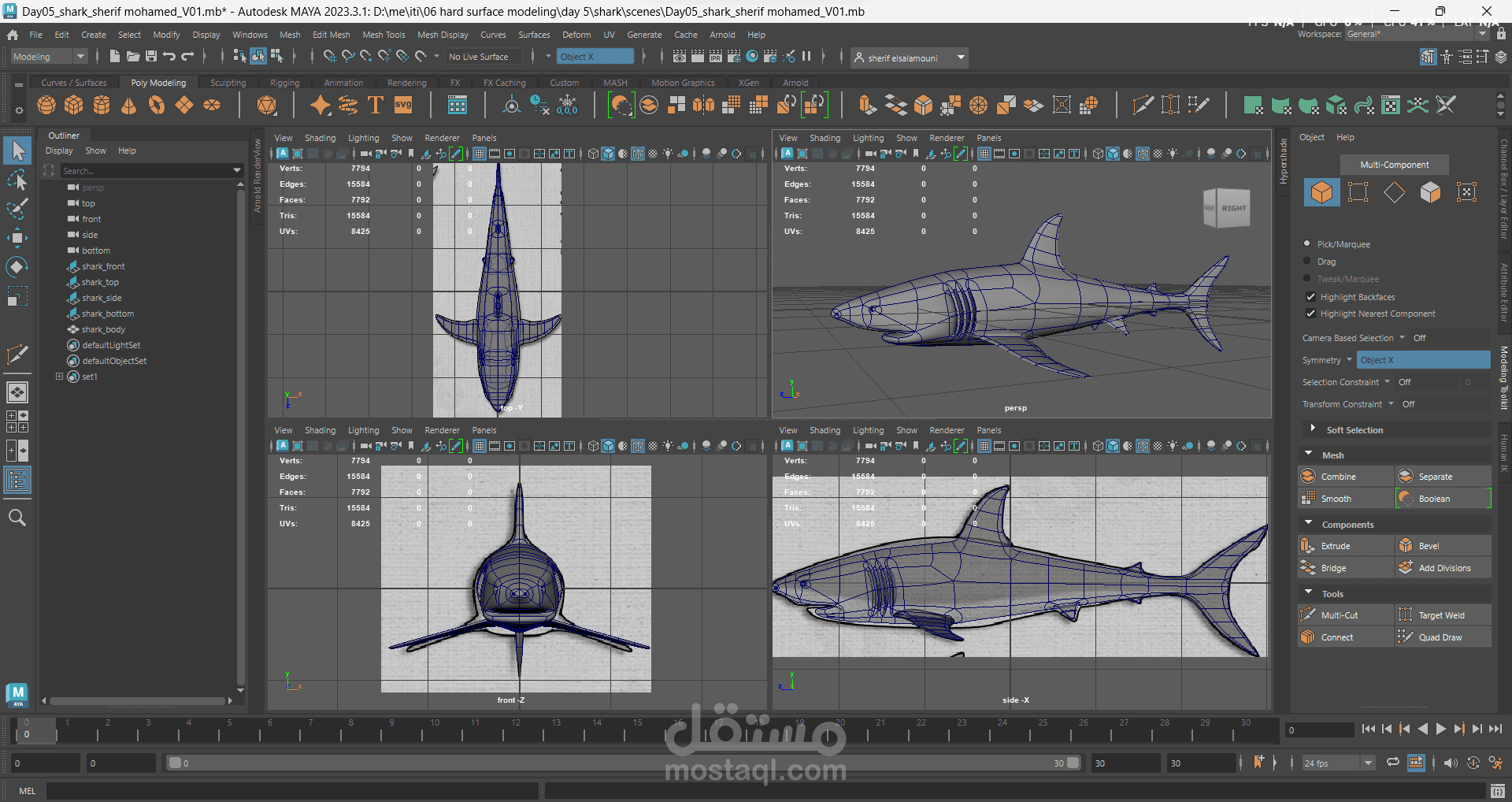Toggle the Highlight Nearest Component checkbox
Image resolution: width=1512 pixels, height=802 pixels.
(x=1311, y=314)
